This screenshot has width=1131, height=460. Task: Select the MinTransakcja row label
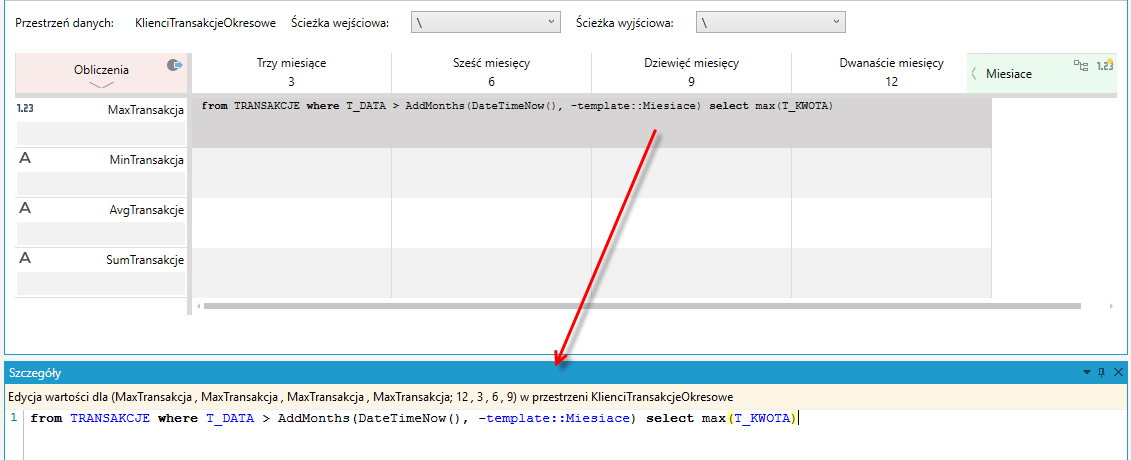pos(146,159)
